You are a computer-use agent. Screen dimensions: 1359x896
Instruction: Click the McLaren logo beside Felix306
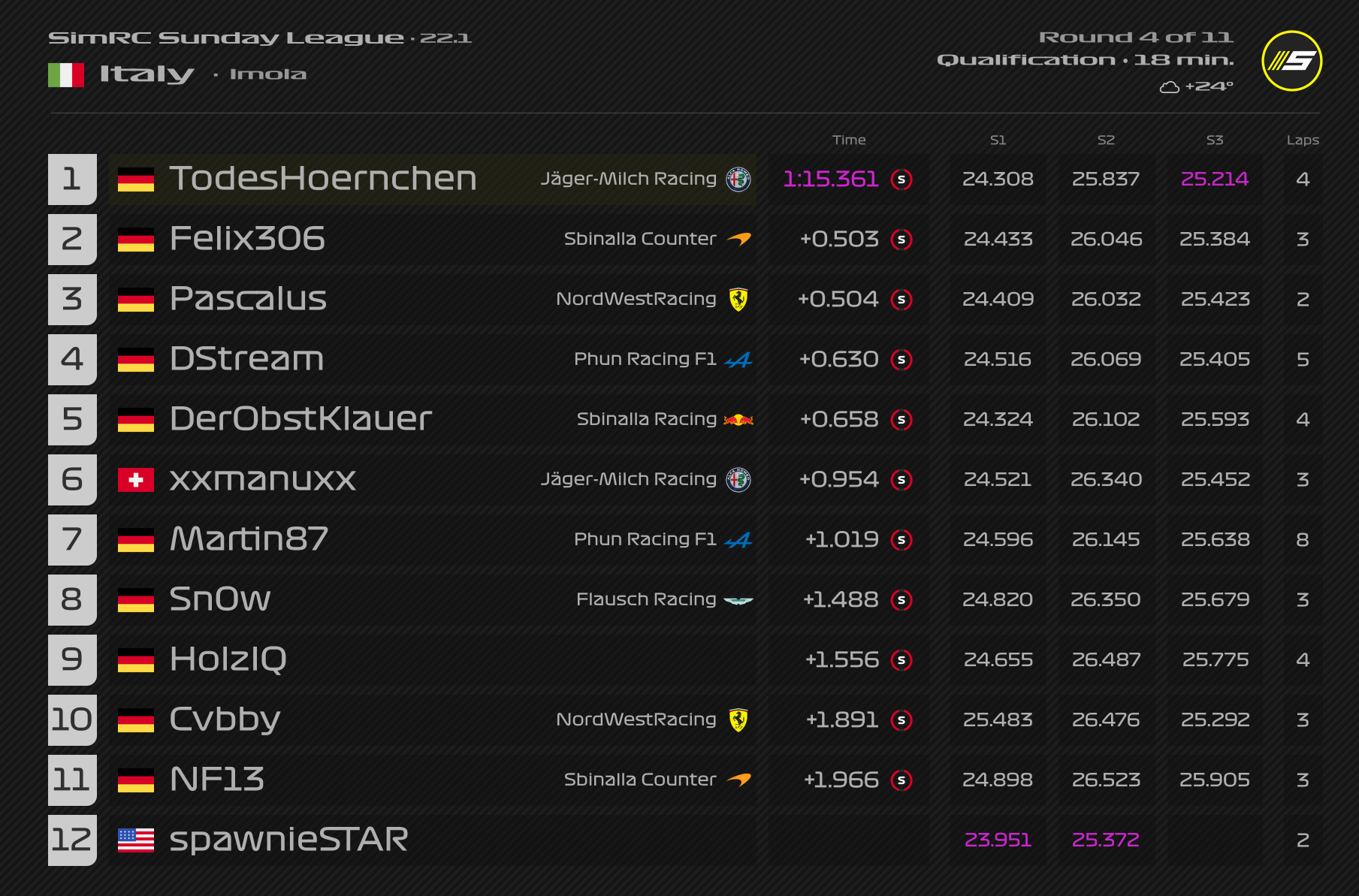point(739,240)
